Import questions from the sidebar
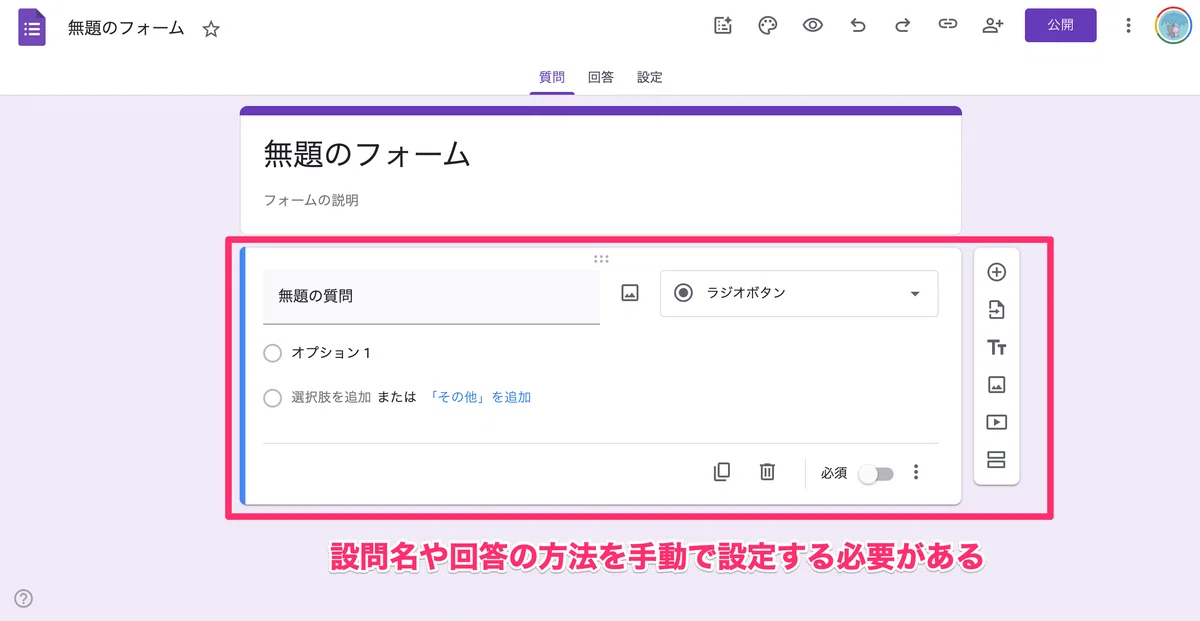Screen dimensions: 1200x621 tap(996, 310)
